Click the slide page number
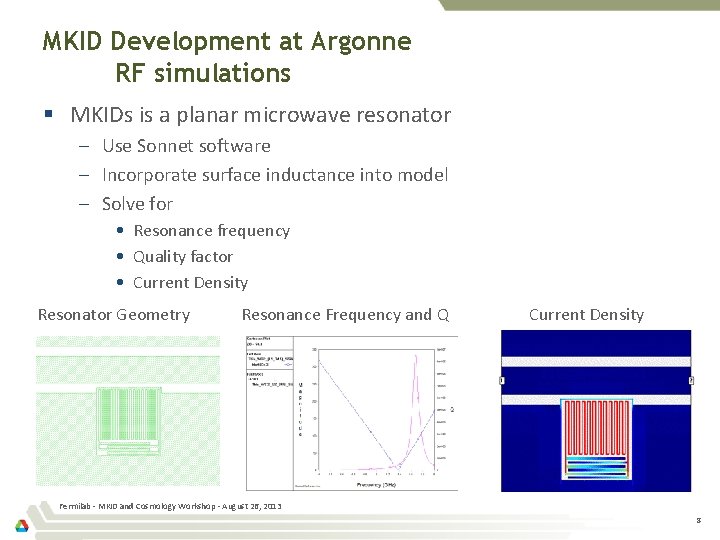This screenshot has width=720, height=540. pyautogui.click(x=698, y=520)
